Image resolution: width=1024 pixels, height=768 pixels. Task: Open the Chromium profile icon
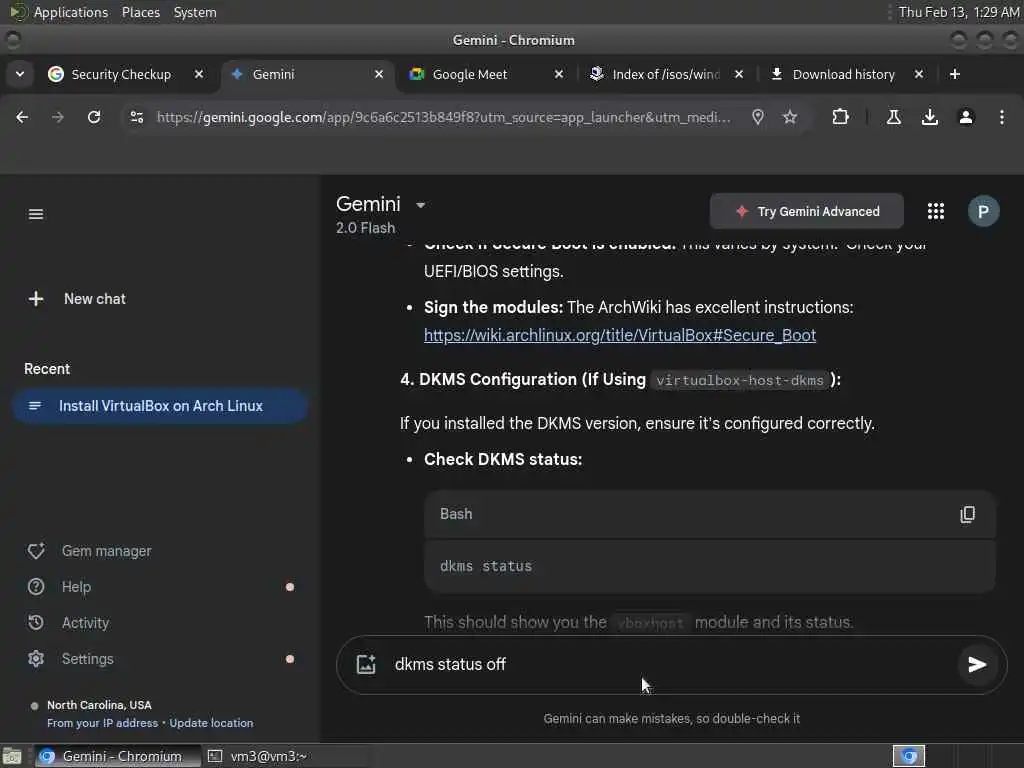[x=966, y=117]
